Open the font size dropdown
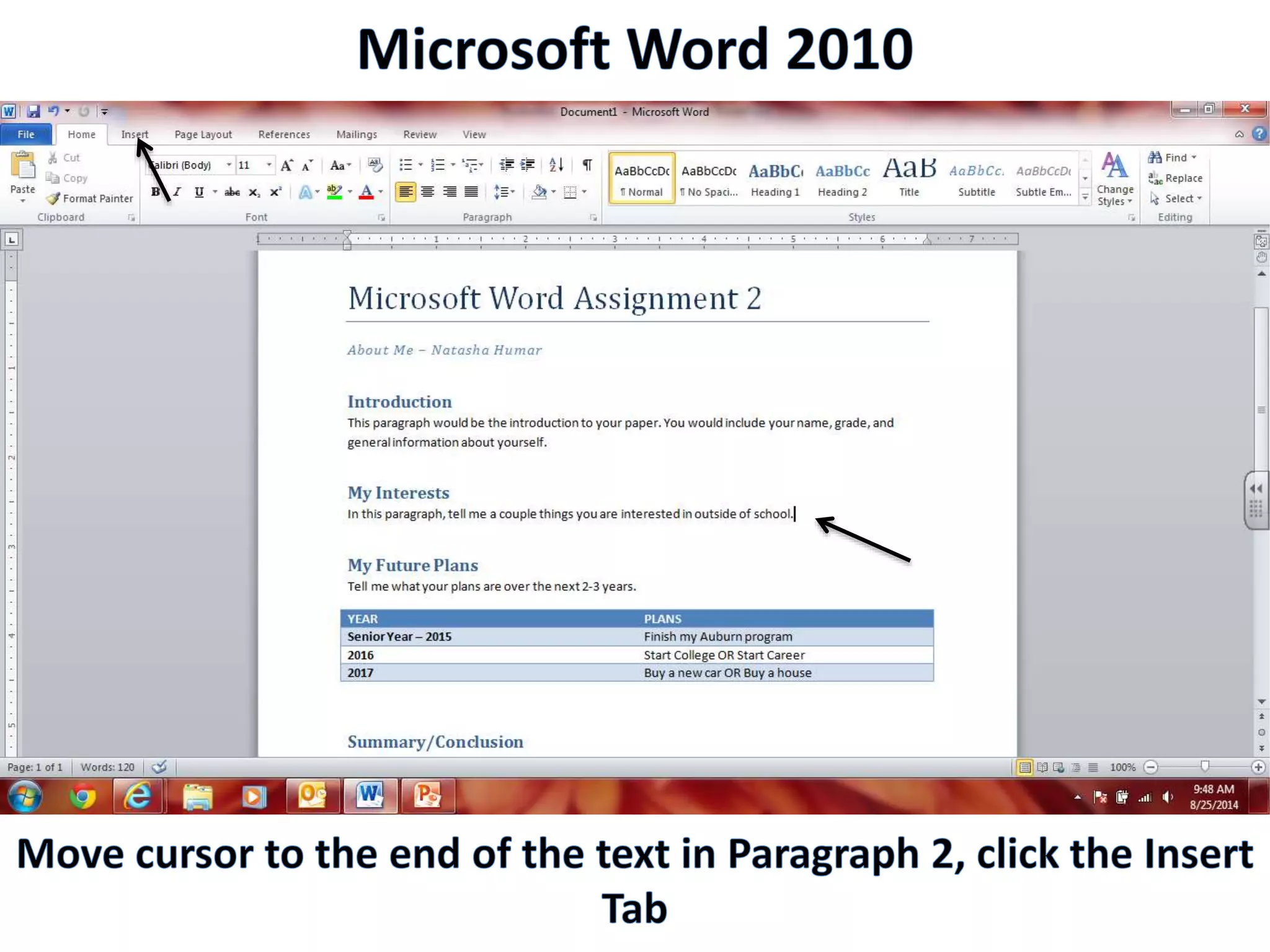 point(269,165)
